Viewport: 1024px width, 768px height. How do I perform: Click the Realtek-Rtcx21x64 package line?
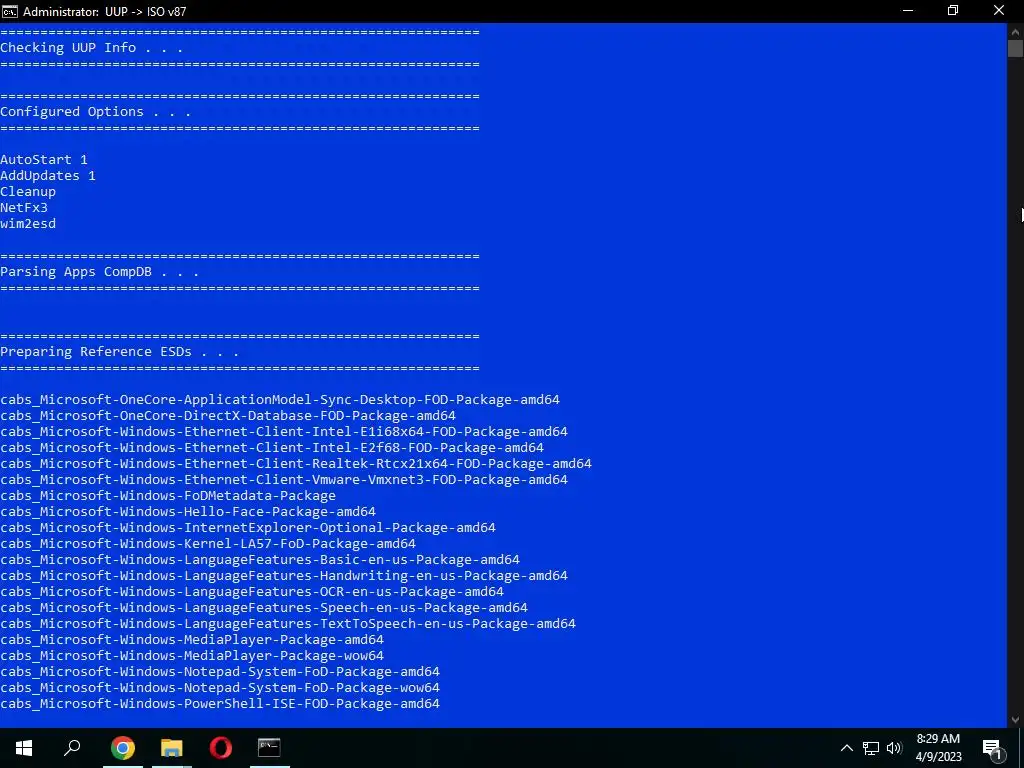(296, 464)
